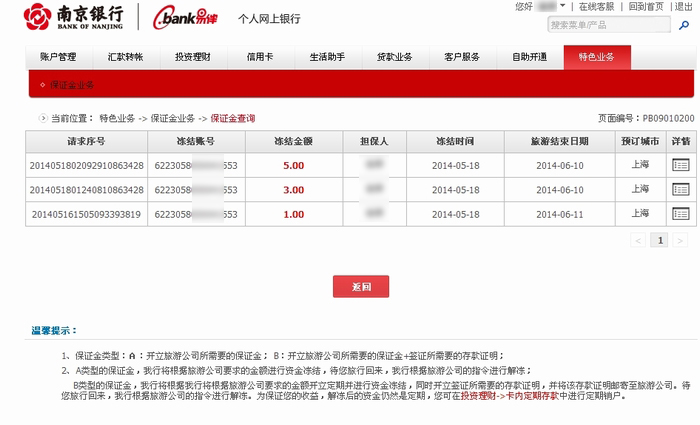The width and height of the screenshot is (700, 425).
Task: Click the 退出 logout link
Action: [x=685, y=7]
